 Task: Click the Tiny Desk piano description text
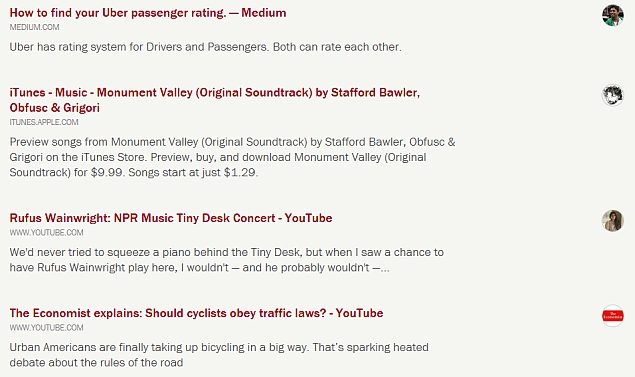(x=227, y=260)
